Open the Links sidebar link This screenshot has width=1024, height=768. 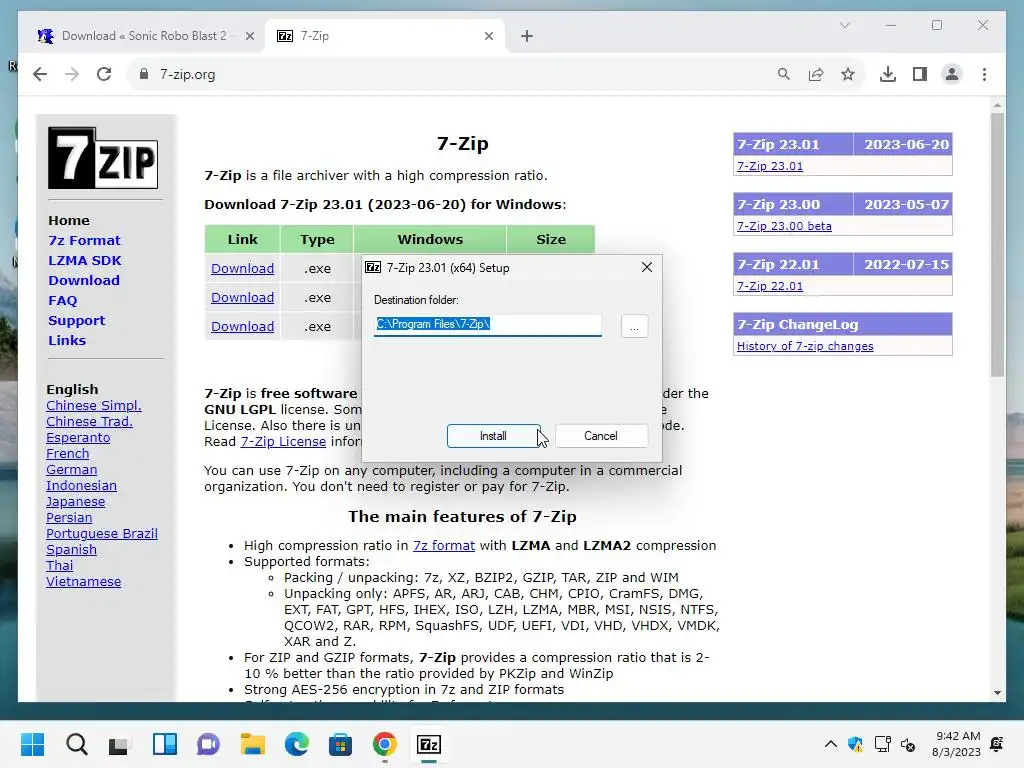click(x=67, y=340)
